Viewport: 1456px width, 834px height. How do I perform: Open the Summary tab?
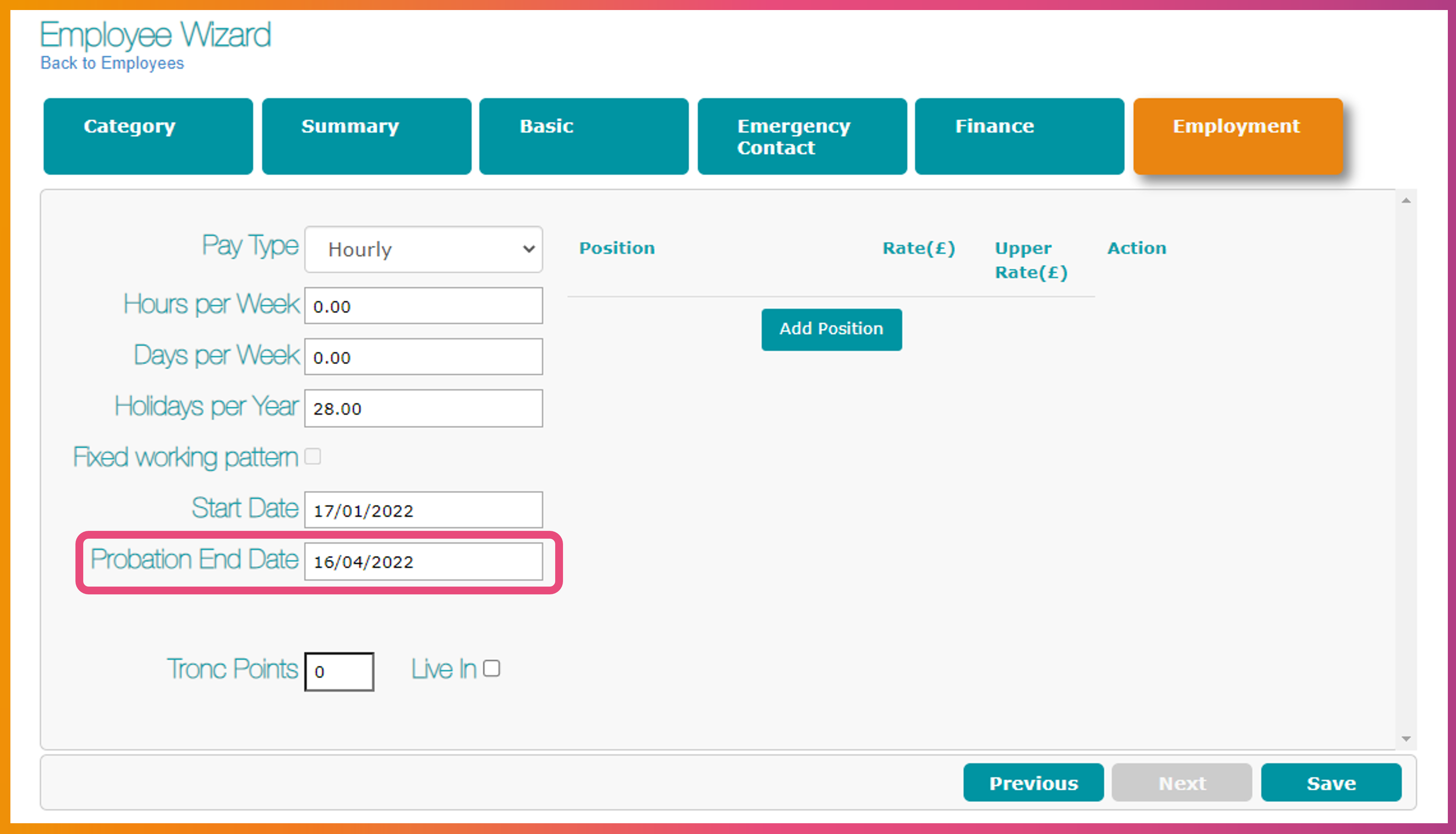[366, 136]
